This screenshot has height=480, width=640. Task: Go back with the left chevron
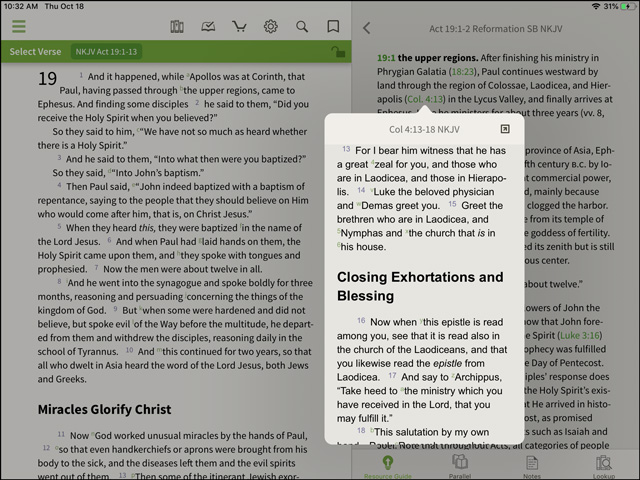[367, 28]
